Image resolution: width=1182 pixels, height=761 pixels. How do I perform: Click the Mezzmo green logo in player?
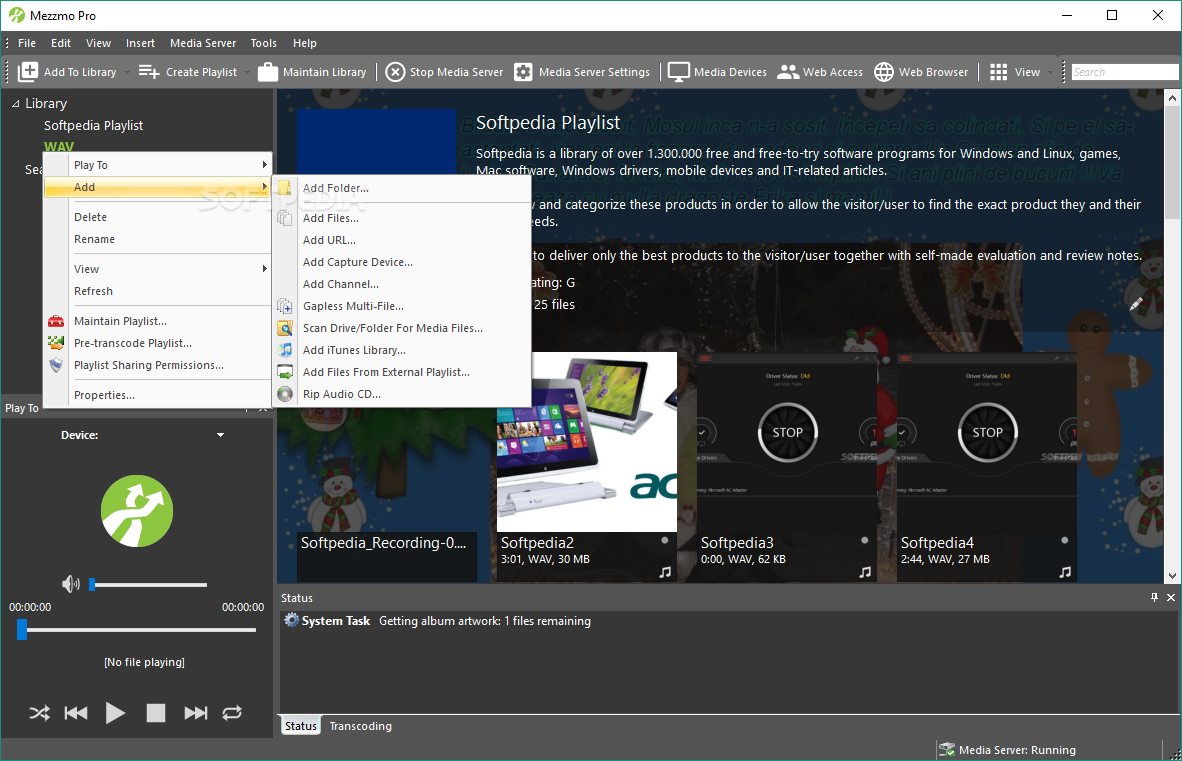[137, 511]
